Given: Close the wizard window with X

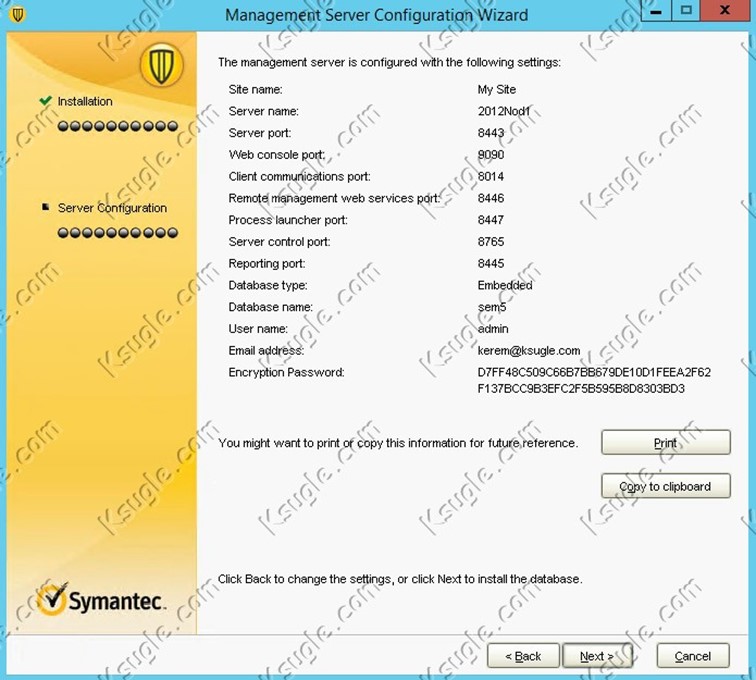Looking at the screenshot, I should click(725, 11).
